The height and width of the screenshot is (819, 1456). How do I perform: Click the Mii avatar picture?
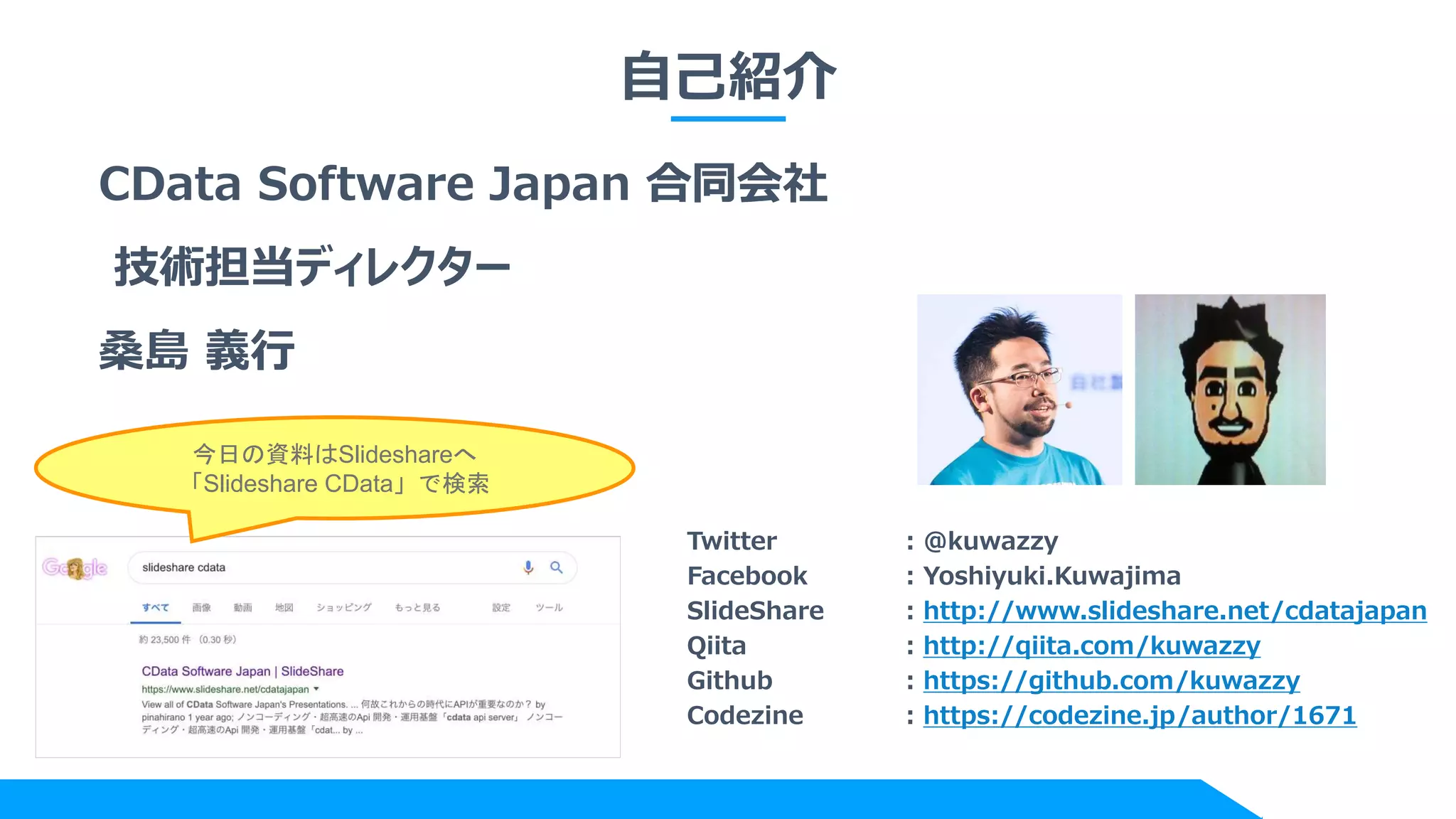click(x=1230, y=390)
